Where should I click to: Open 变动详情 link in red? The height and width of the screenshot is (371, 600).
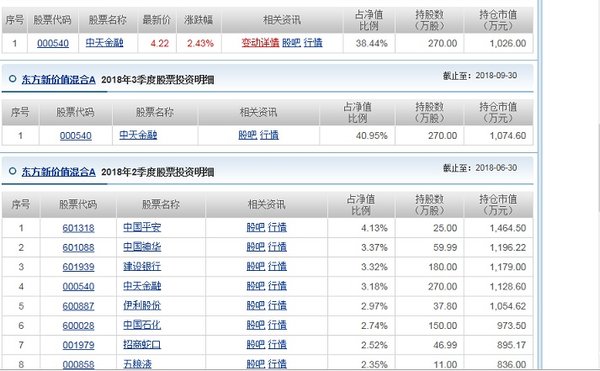coord(260,43)
